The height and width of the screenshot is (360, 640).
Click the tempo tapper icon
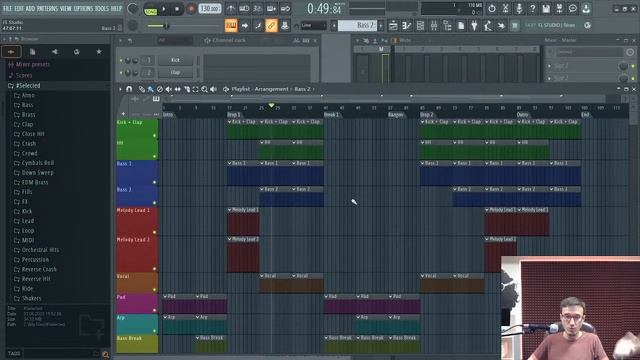point(488,26)
